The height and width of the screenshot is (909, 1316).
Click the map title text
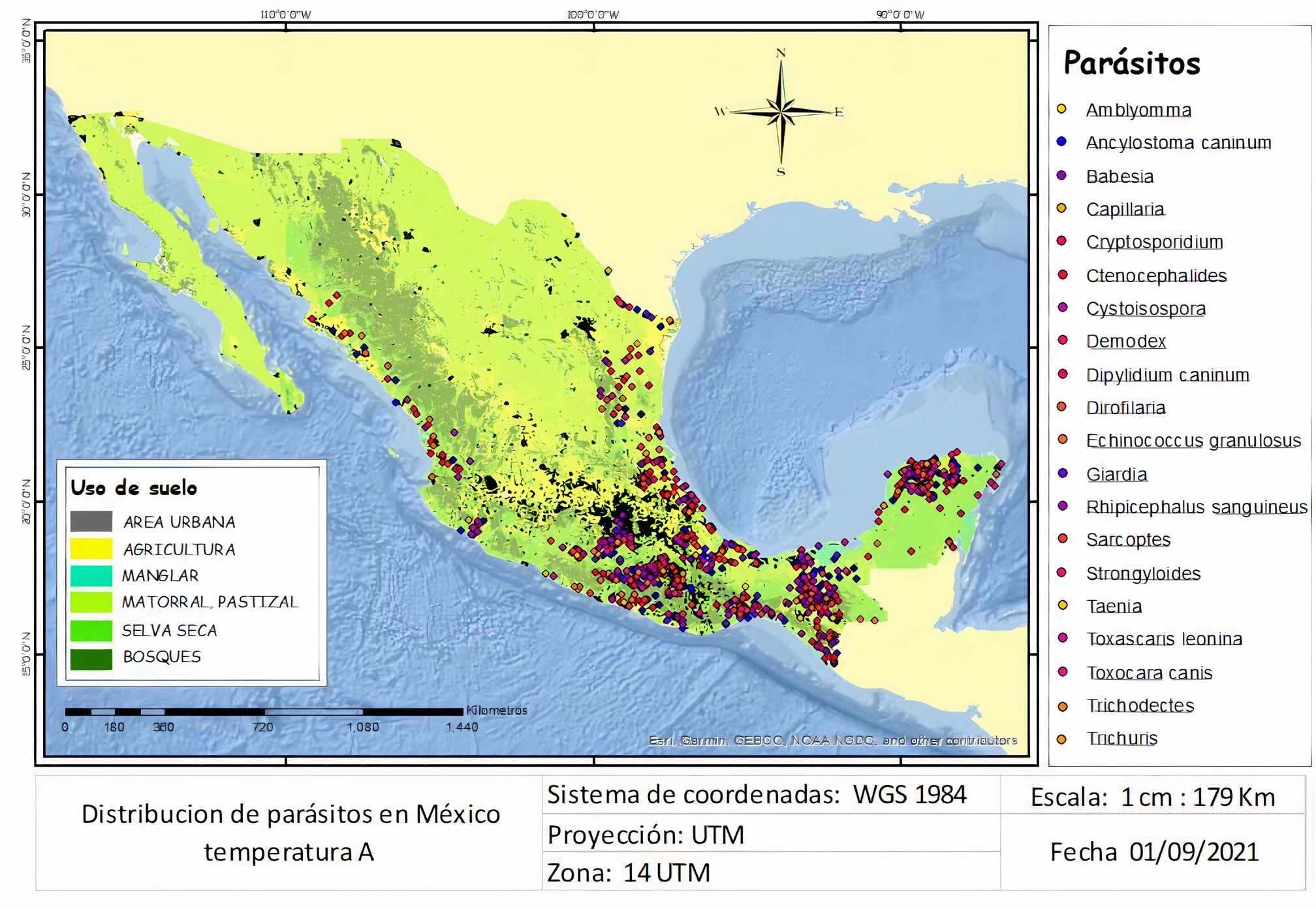(292, 833)
